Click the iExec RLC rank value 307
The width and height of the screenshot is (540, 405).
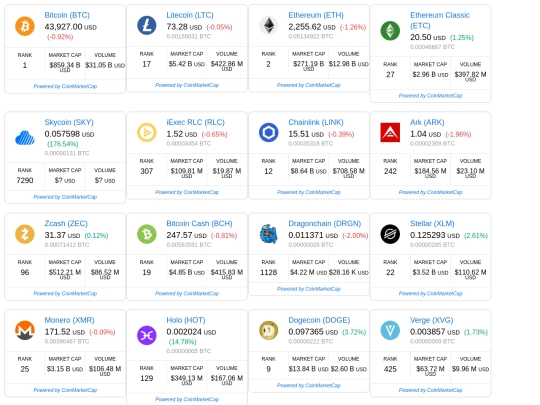147,171
